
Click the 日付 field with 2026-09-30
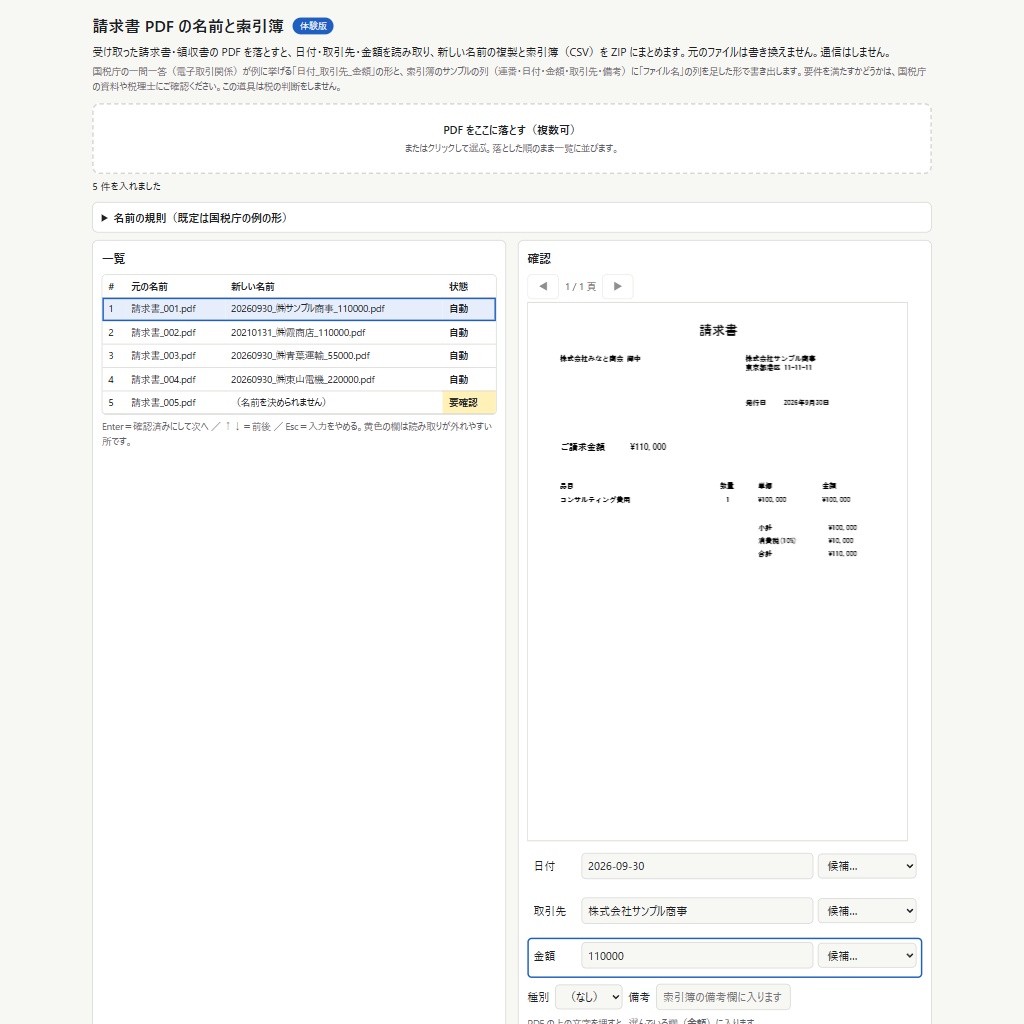697,866
